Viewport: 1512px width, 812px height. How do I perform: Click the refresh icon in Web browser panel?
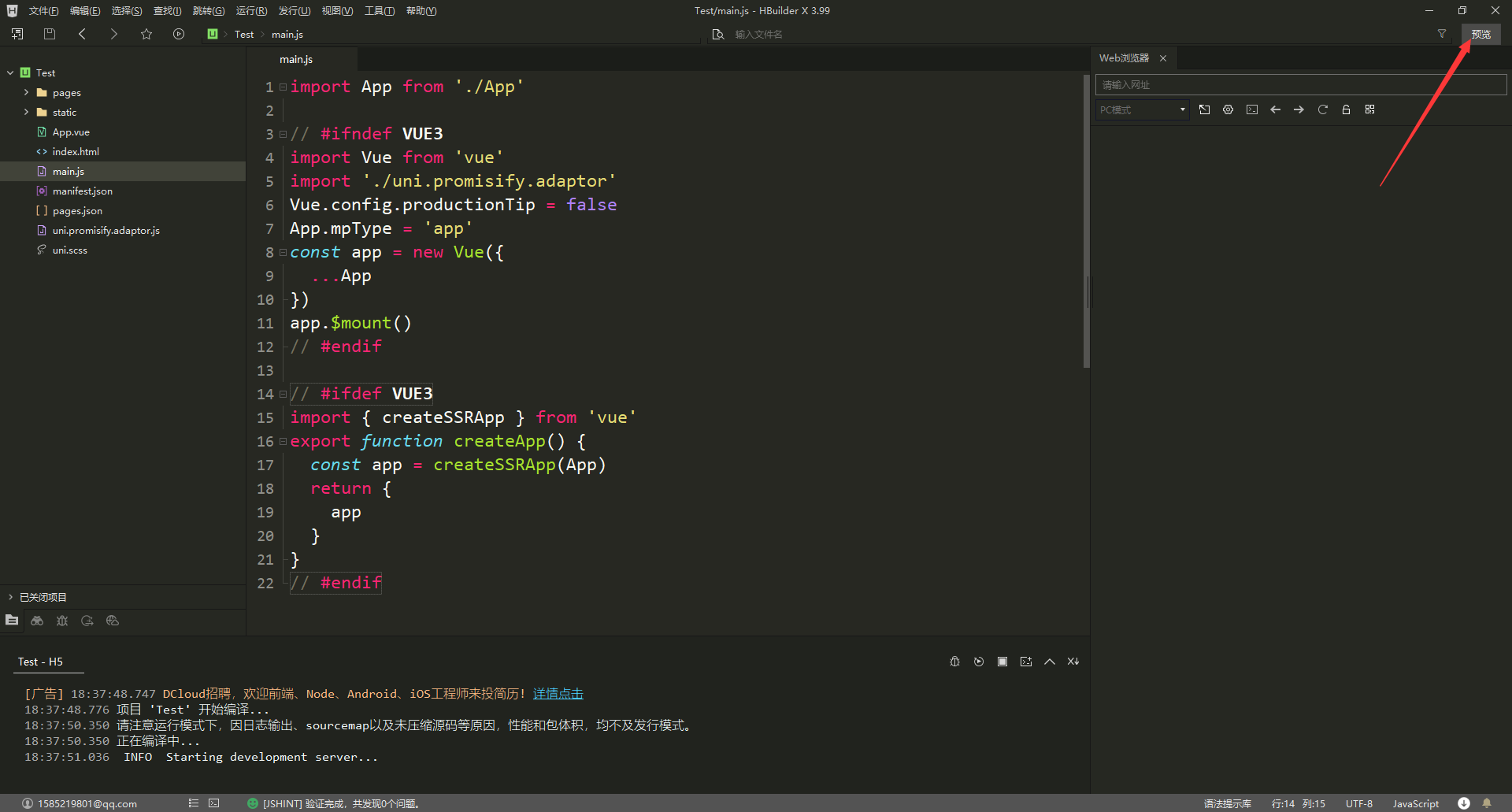[x=1322, y=109]
